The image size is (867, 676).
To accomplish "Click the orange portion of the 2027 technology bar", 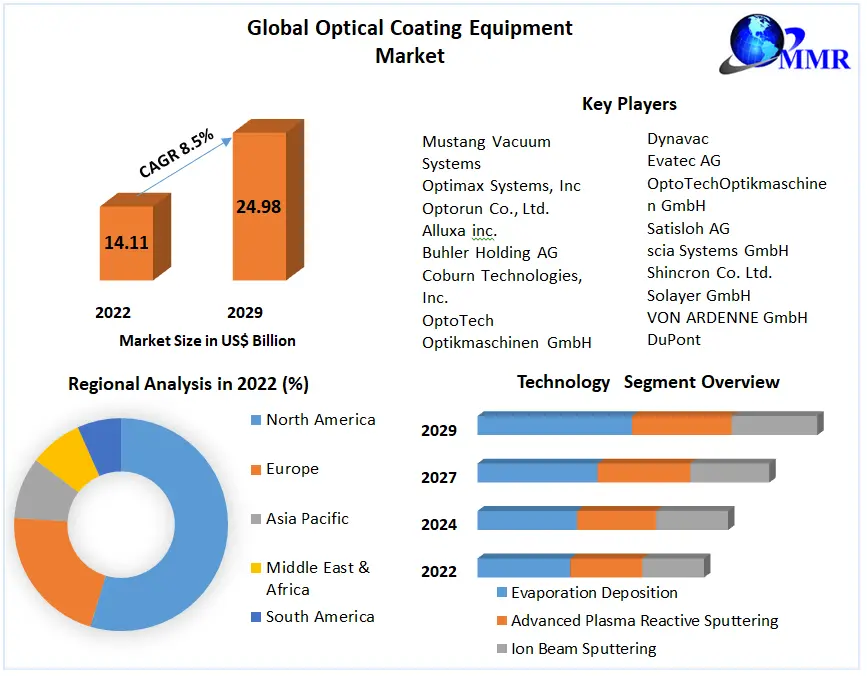I will click(x=643, y=472).
